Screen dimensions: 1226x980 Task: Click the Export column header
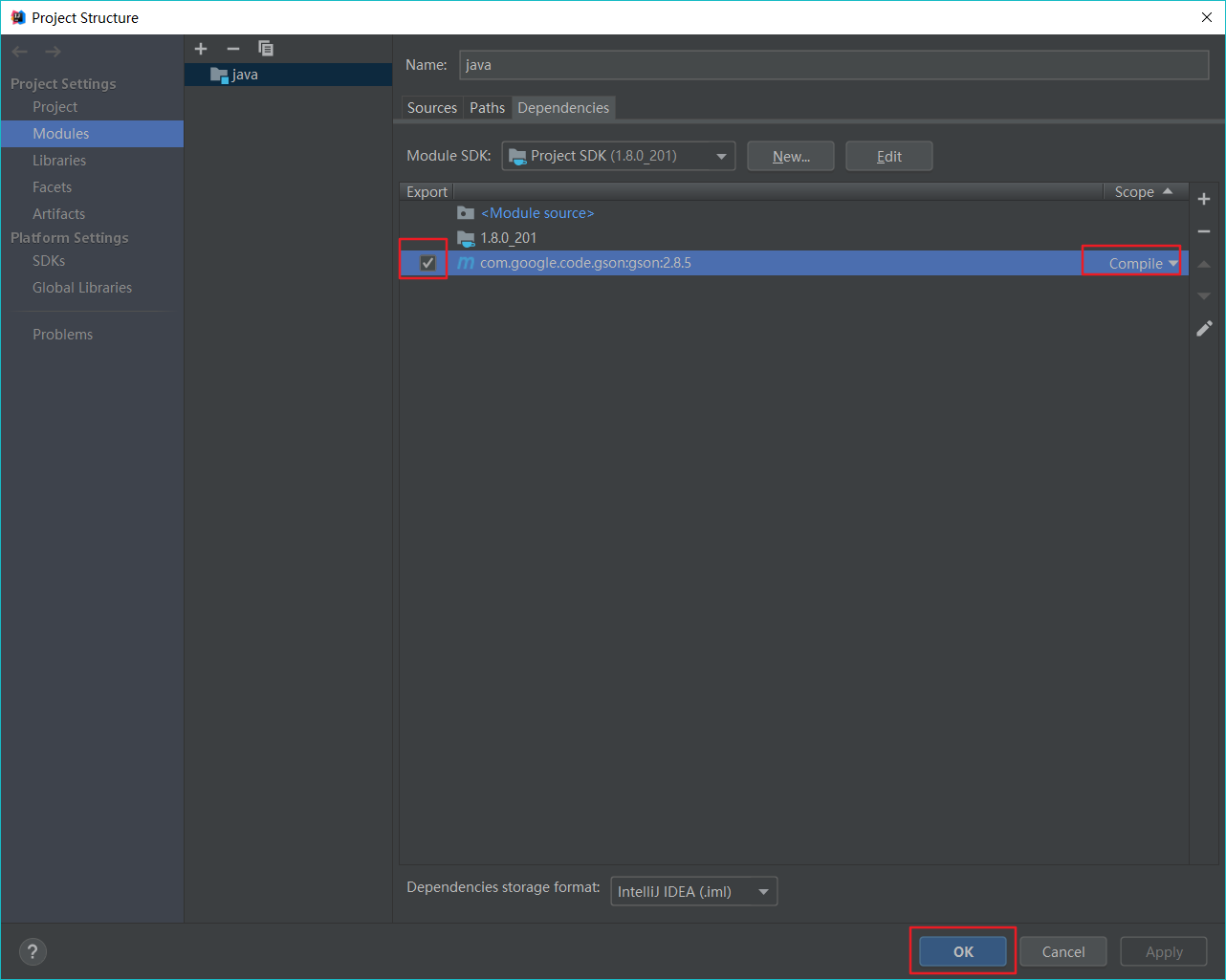427,192
